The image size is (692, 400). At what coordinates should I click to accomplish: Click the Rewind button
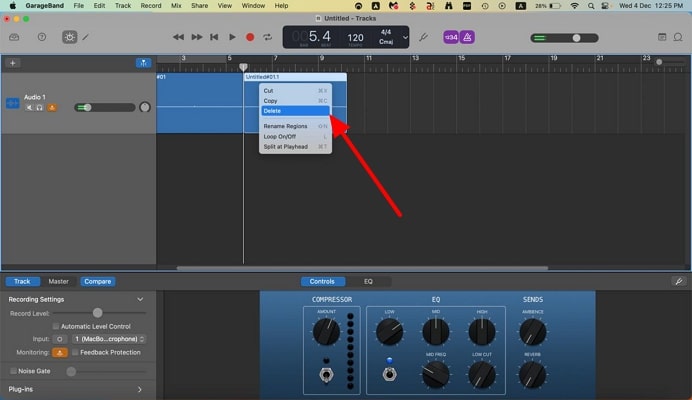(178, 37)
